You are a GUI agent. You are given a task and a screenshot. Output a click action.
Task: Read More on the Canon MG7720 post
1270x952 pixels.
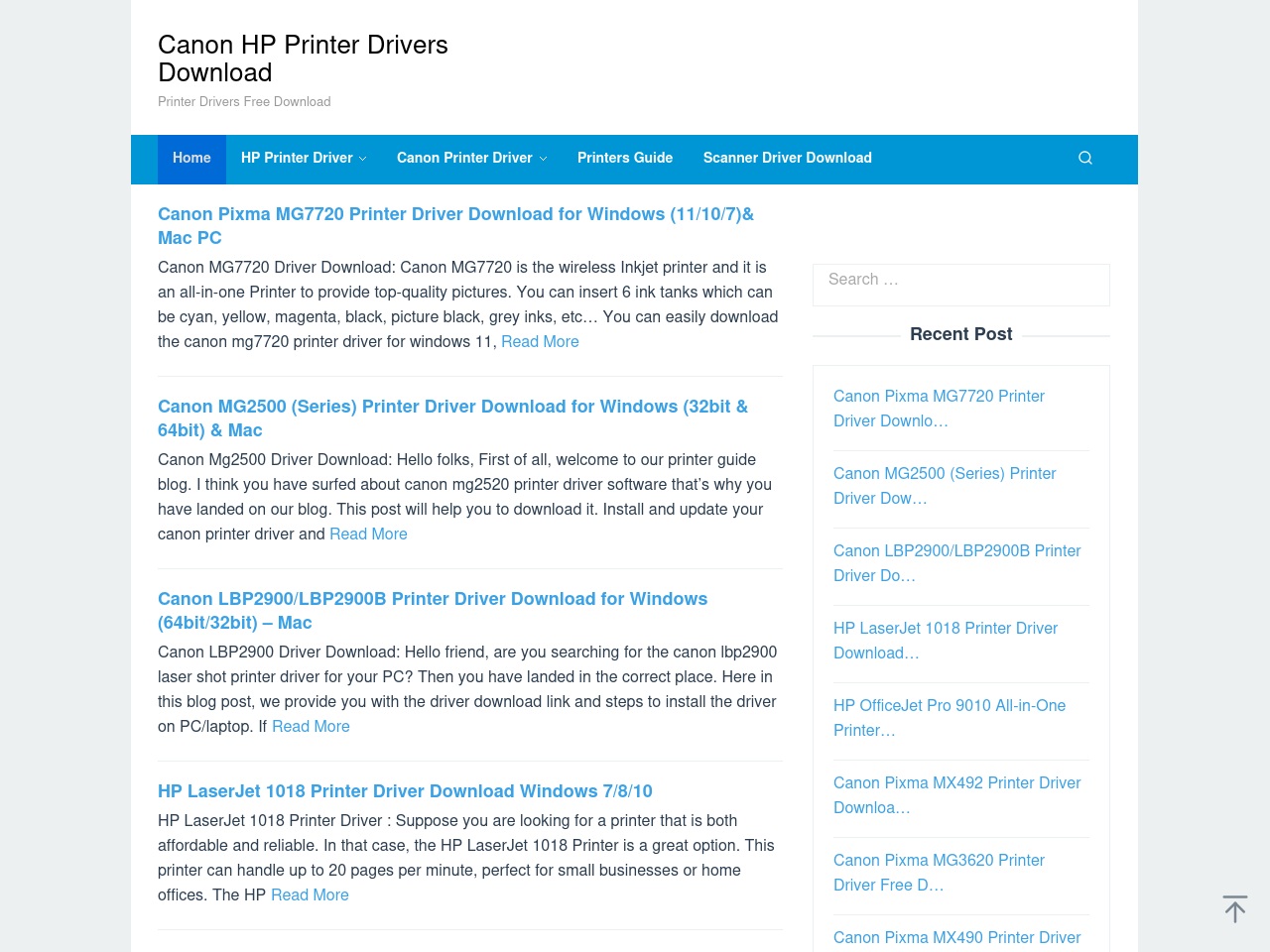pyautogui.click(x=540, y=341)
